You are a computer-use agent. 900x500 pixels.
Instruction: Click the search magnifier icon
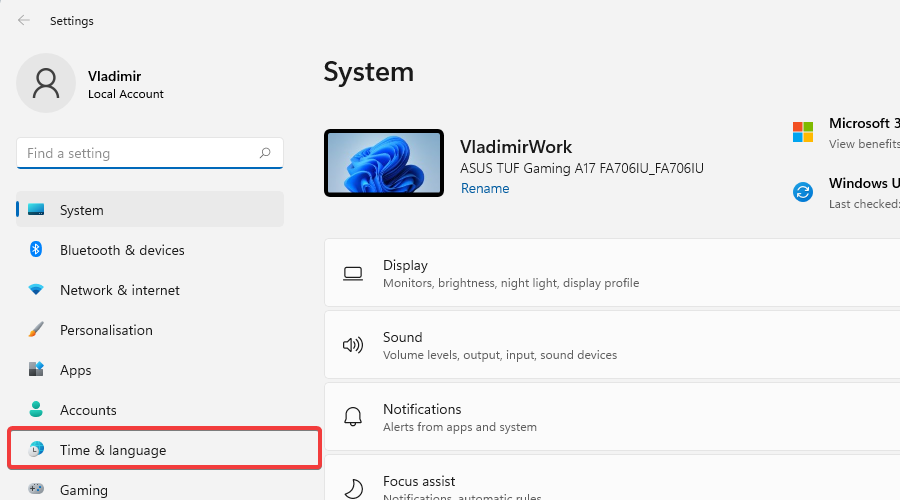(265, 153)
